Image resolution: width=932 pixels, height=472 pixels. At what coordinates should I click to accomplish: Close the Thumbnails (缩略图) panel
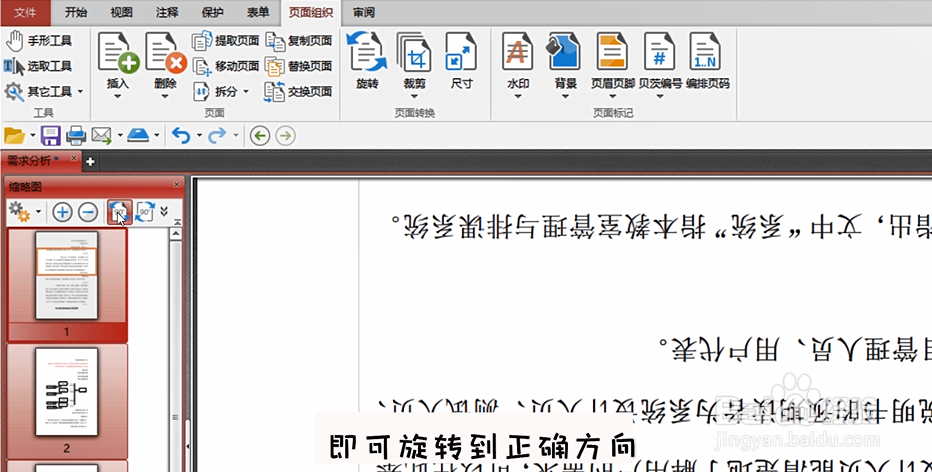[x=177, y=185]
